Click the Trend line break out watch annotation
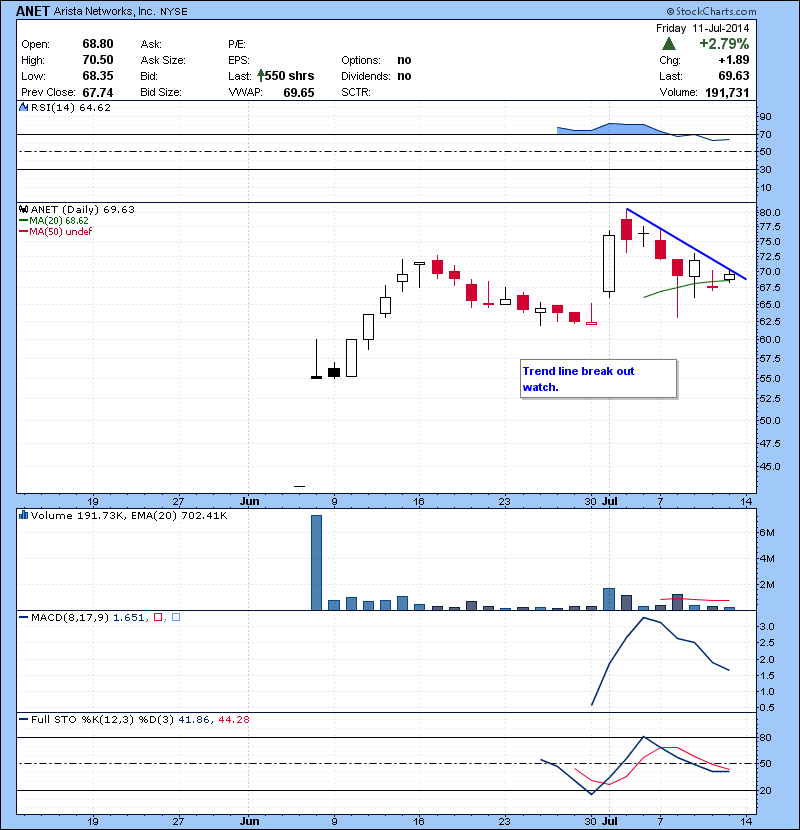This screenshot has height=830, width=800. click(x=598, y=378)
